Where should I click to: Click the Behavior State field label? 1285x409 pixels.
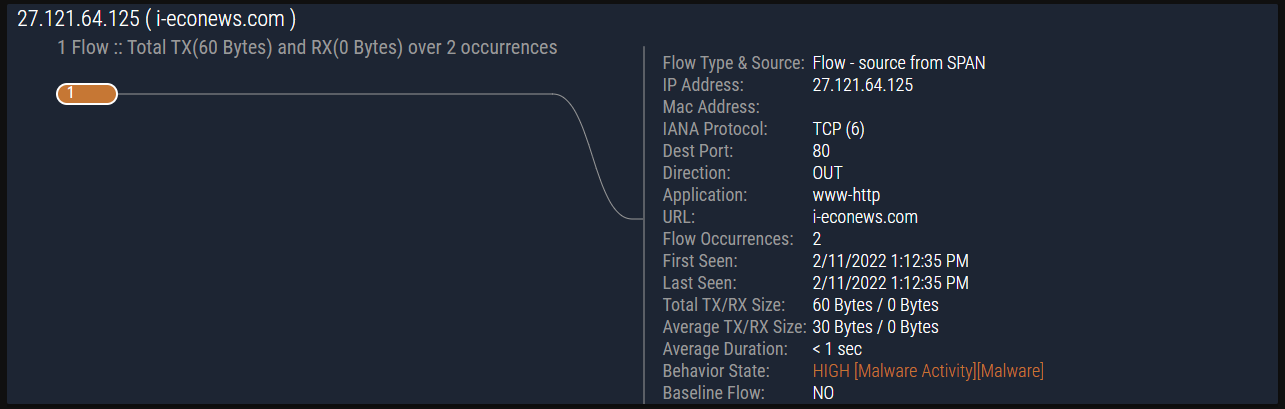(x=714, y=371)
